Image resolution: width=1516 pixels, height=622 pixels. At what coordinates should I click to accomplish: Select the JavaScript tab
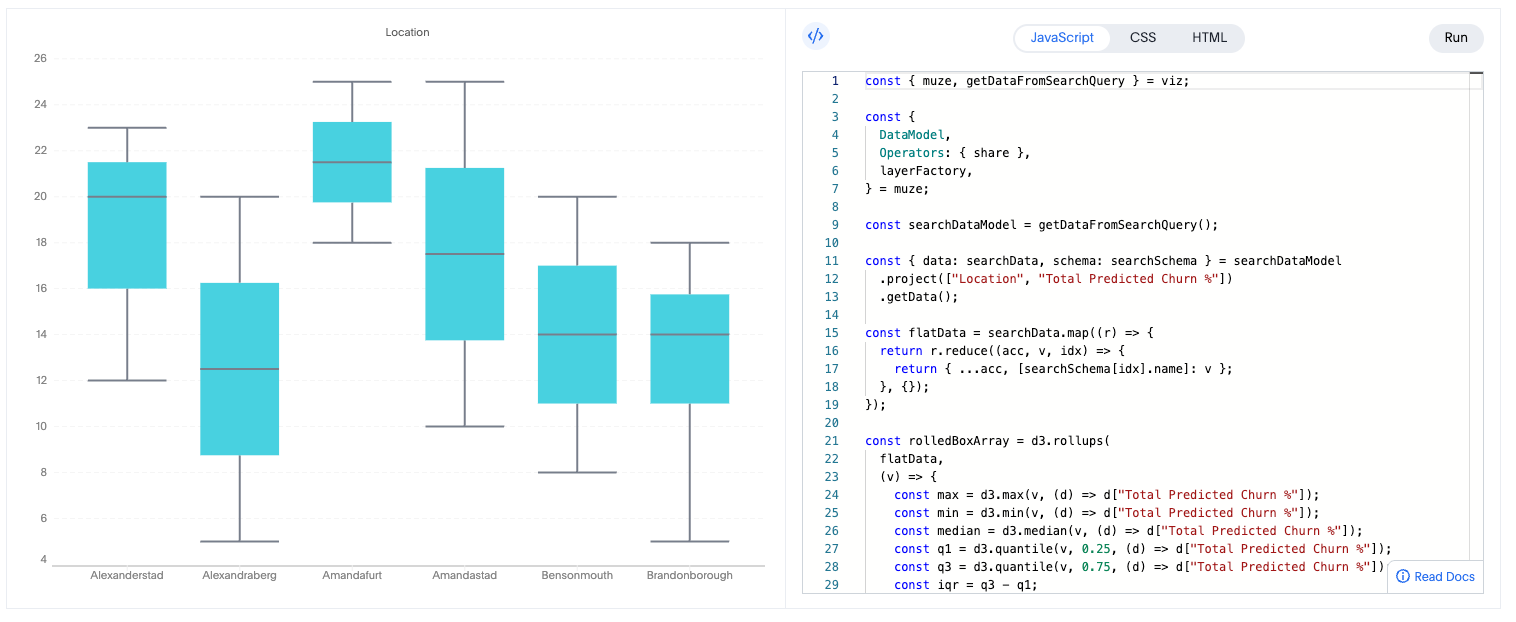[1061, 37]
